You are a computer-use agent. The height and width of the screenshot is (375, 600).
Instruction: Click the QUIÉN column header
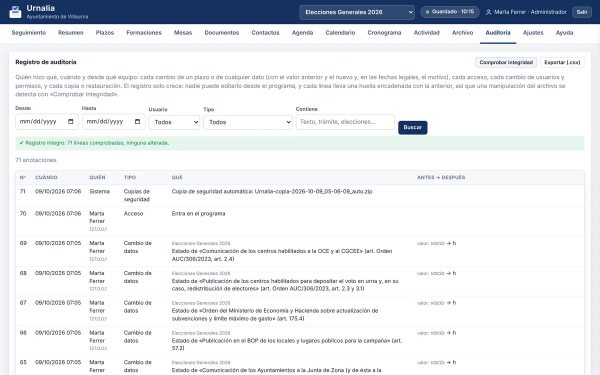pyautogui.click(x=97, y=178)
